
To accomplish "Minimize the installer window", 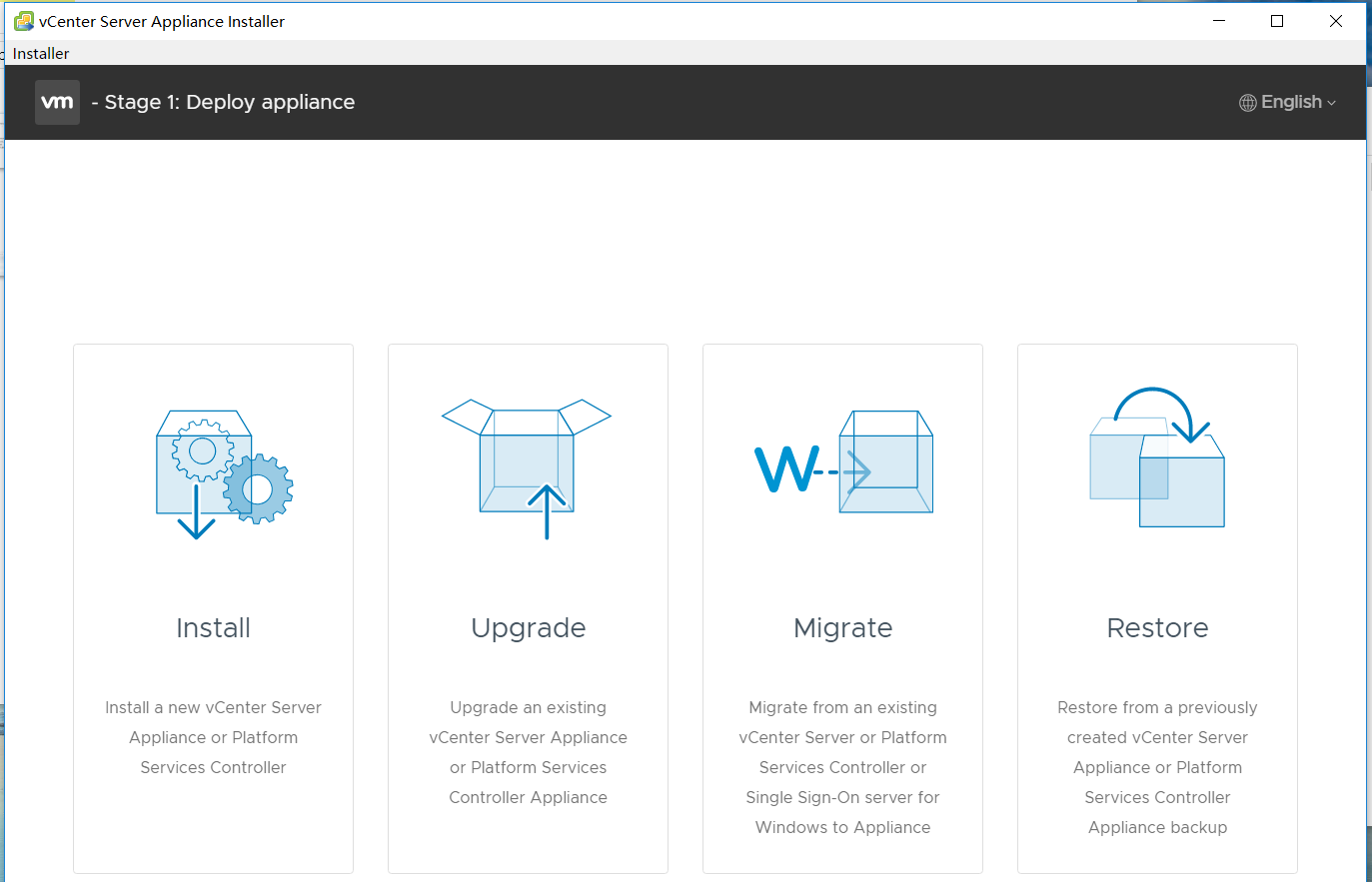I will pos(1219,21).
